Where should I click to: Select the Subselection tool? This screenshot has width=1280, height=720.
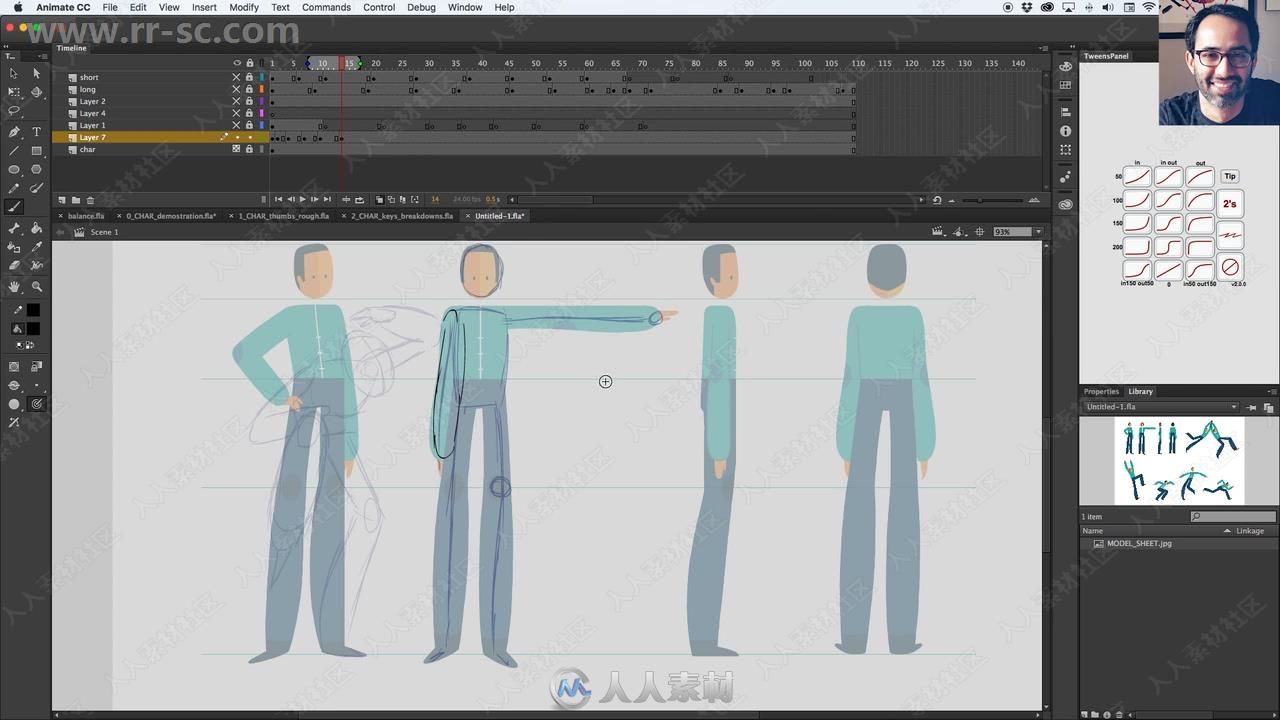coord(36,73)
